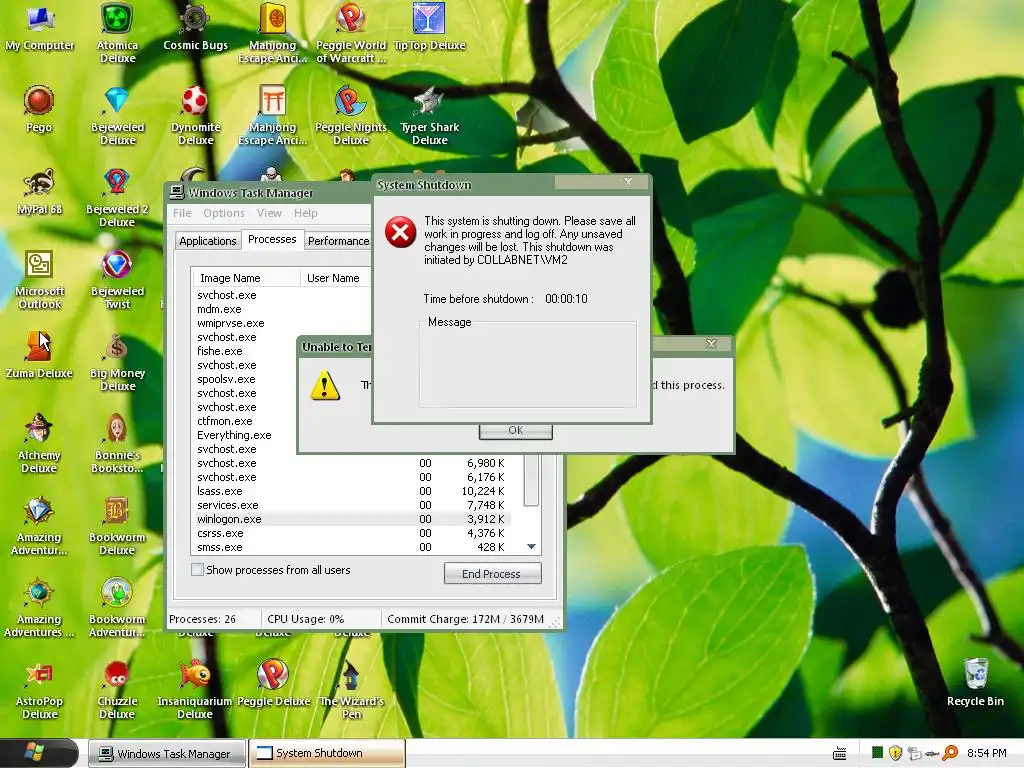Select the wmiprvse.exe process

(x=231, y=323)
